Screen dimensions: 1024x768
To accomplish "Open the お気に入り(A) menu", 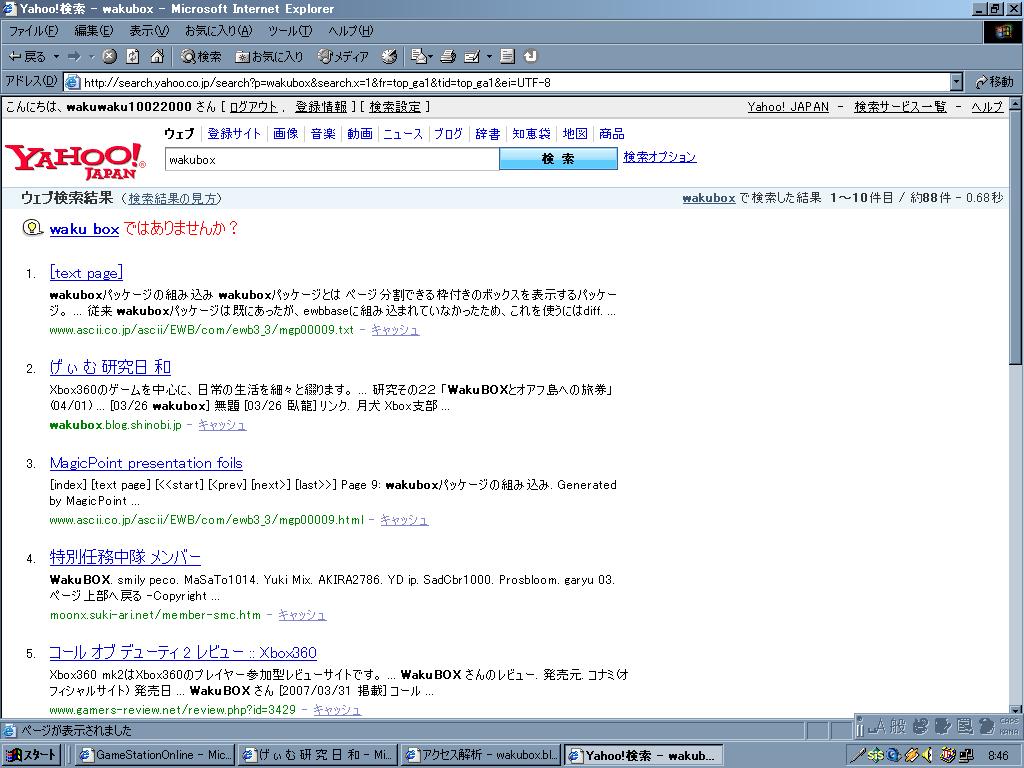I will [218, 31].
